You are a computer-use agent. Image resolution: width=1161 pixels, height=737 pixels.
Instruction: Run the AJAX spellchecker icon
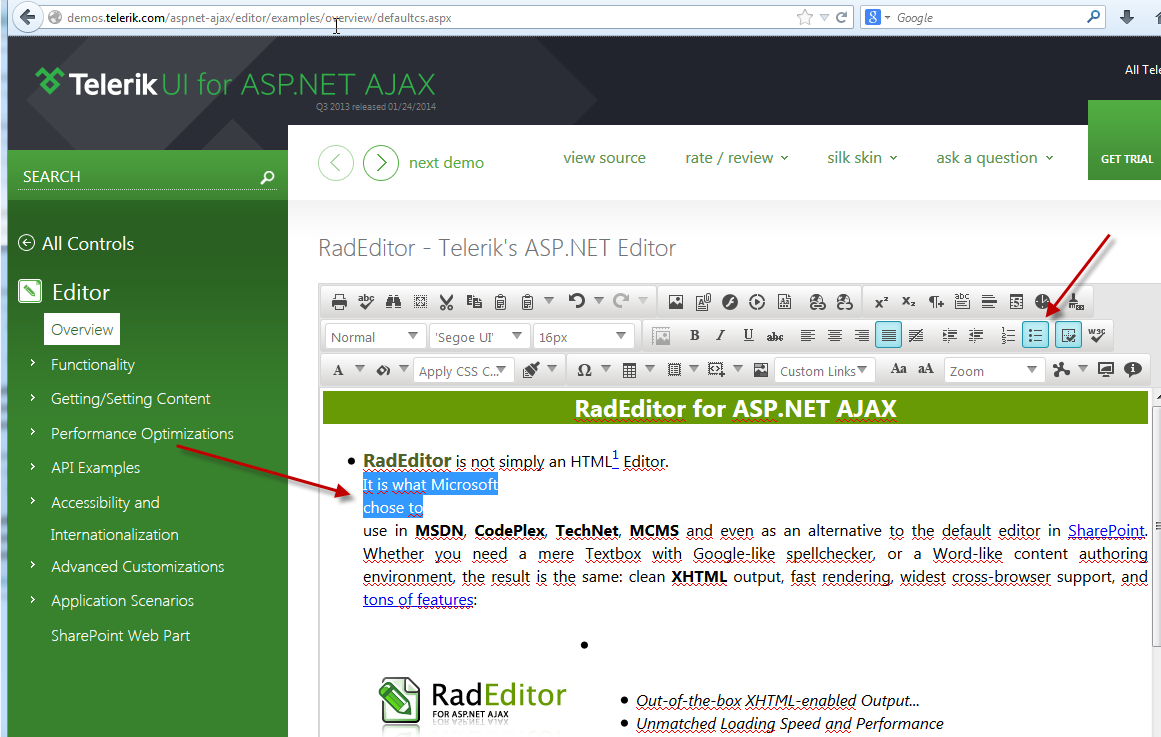click(x=366, y=301)
